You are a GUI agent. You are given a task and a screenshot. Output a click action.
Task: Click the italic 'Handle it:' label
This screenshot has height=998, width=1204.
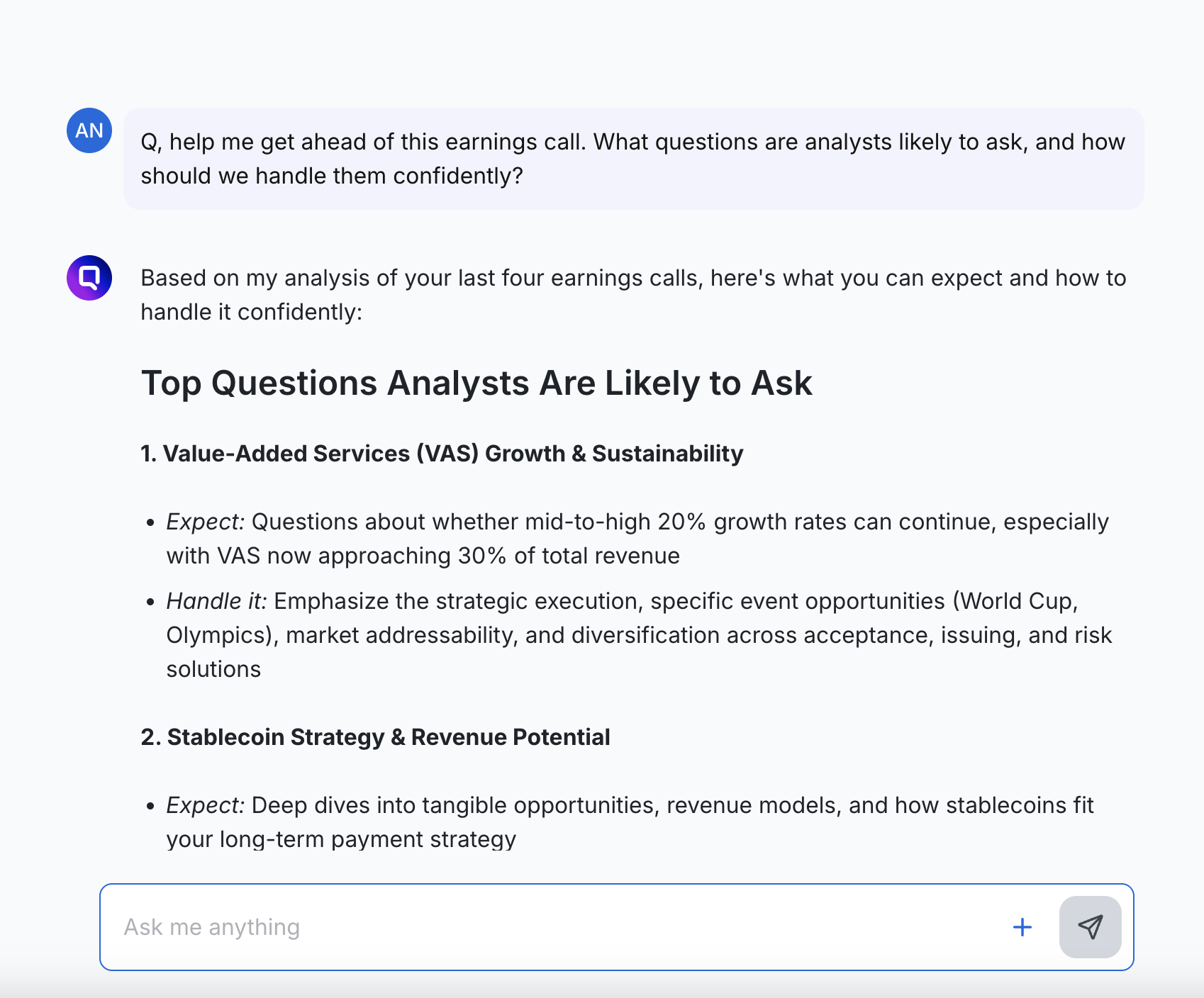click(216, 601)
